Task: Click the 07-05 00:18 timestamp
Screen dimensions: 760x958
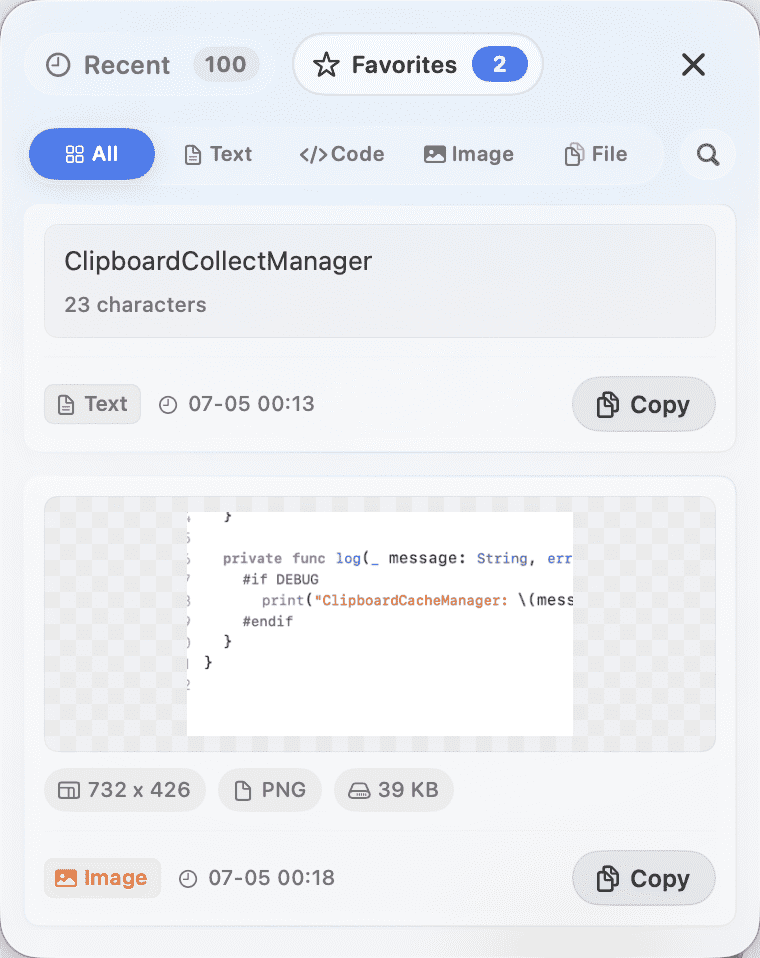Action: 271,878
